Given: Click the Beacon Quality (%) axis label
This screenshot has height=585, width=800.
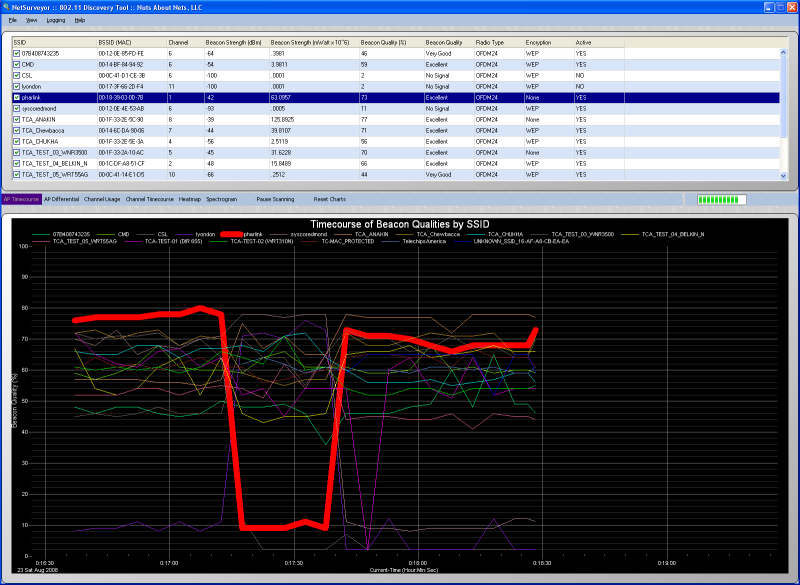Looking at the screenshot, I should click(x=15, y=400).
